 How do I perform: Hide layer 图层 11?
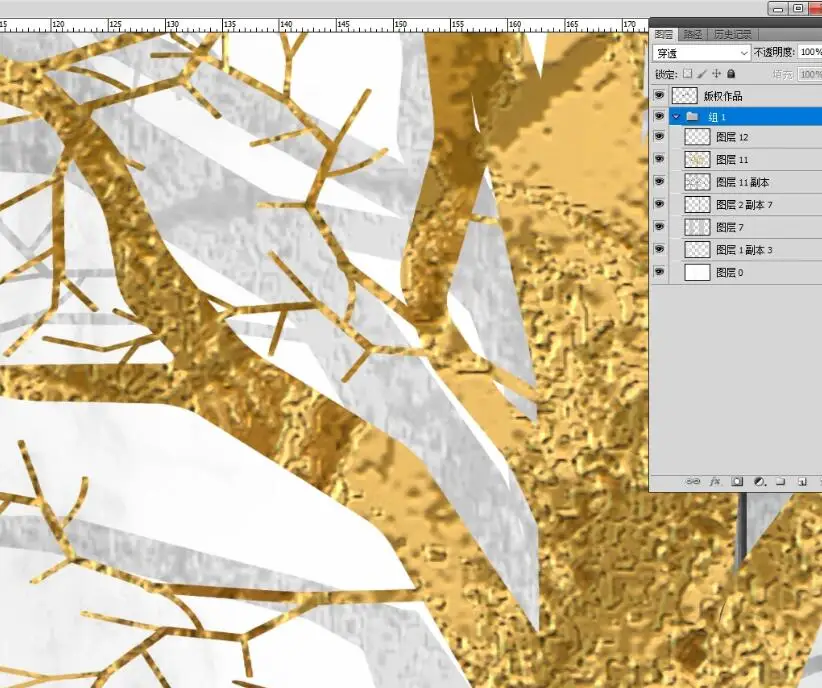pos(659,159)
